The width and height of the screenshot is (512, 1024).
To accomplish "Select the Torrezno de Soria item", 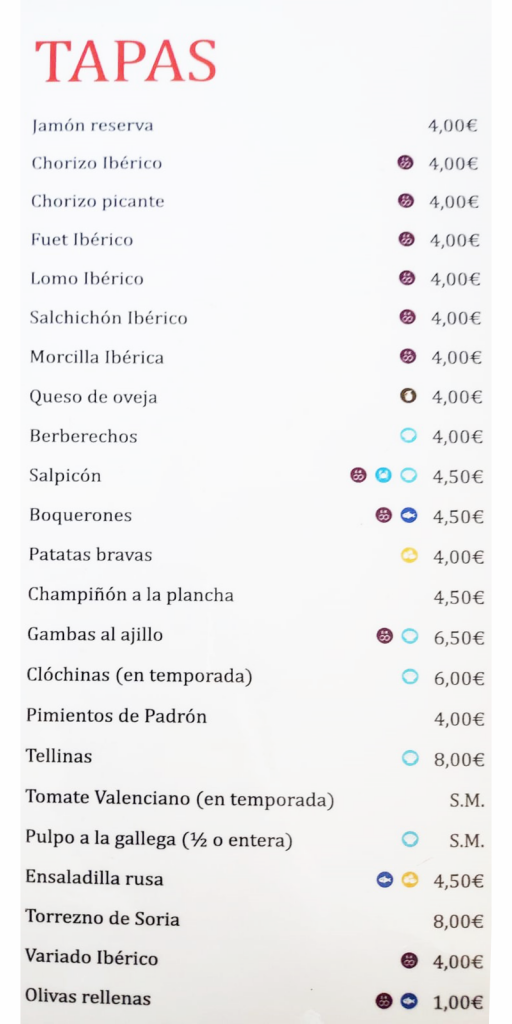I will coord(103,918).
